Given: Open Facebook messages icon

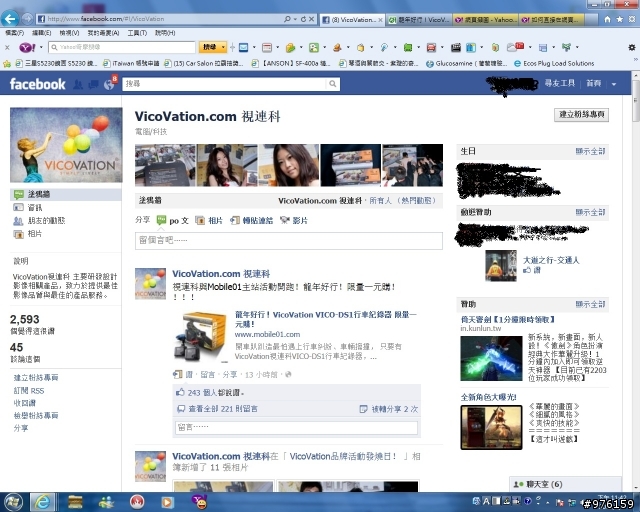Looking at the screenshot, I should coord(93,85).
